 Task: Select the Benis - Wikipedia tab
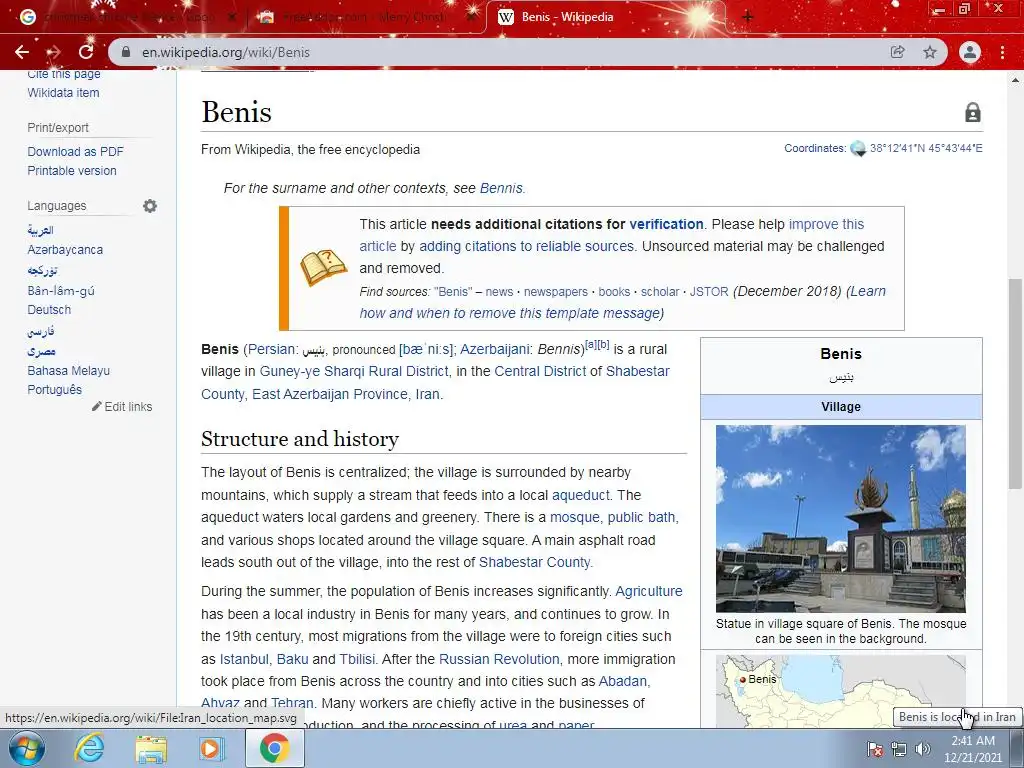click(x=604, y=17)
